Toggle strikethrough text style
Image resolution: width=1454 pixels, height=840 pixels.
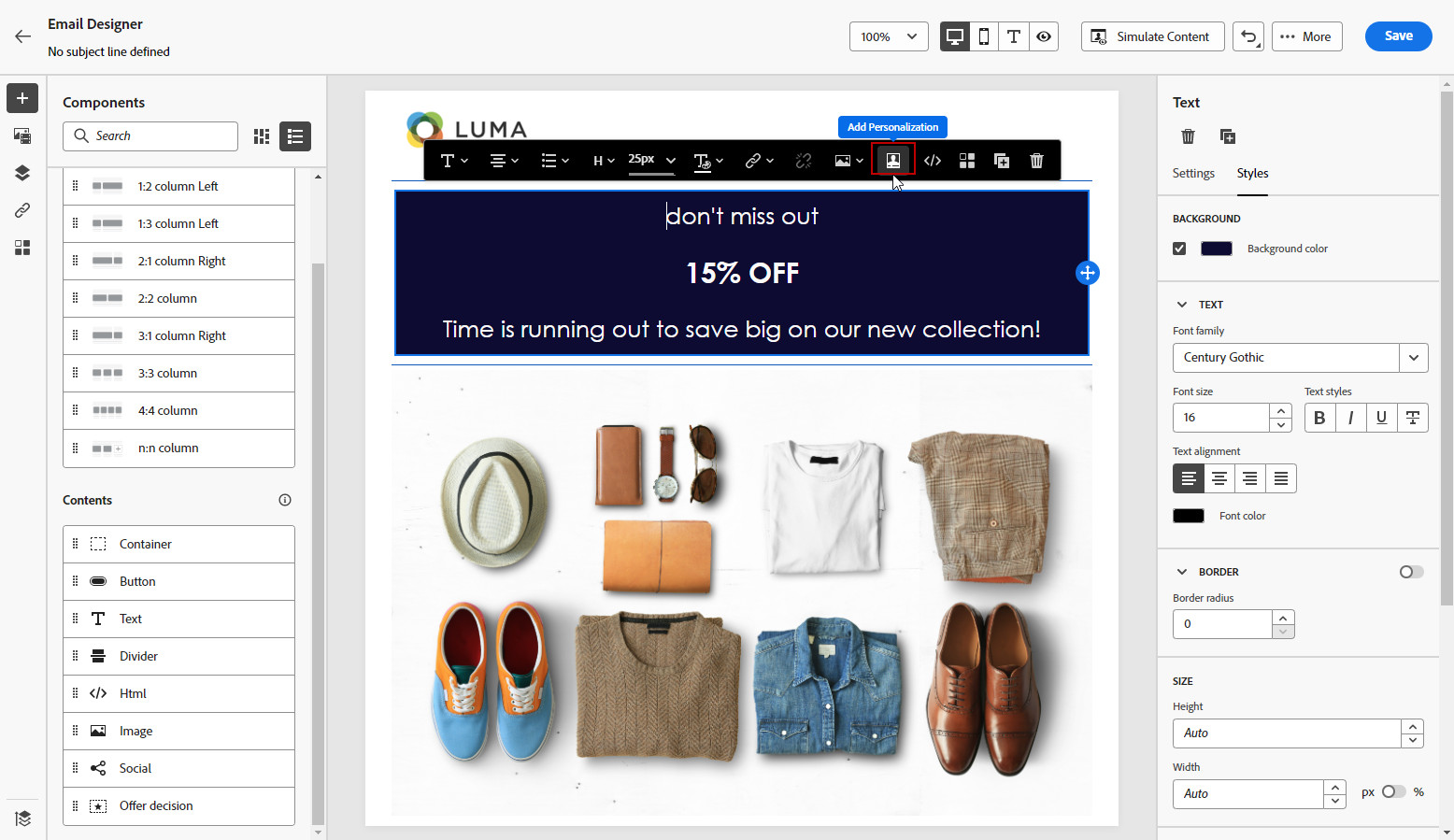point(1413,418)
